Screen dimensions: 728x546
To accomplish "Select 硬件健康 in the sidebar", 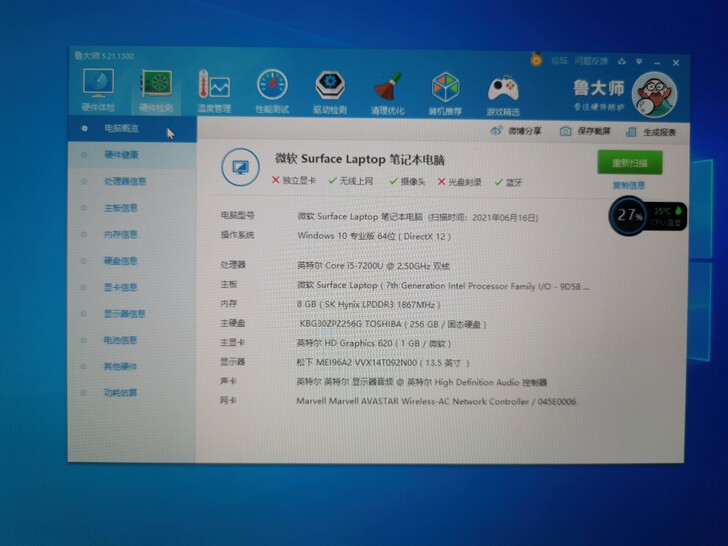I will [x=132, y=155].
